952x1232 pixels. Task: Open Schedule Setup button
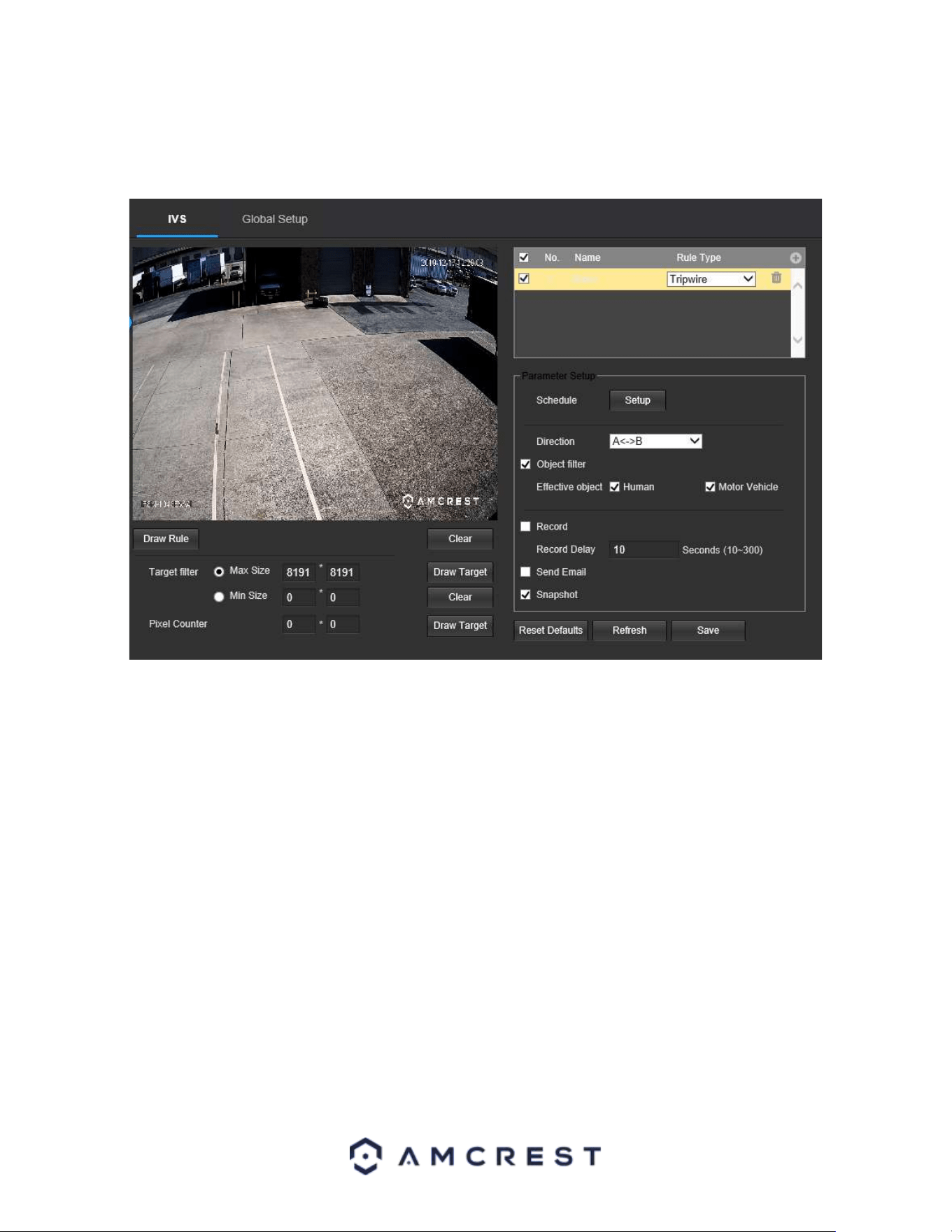(x=637, y=400)
